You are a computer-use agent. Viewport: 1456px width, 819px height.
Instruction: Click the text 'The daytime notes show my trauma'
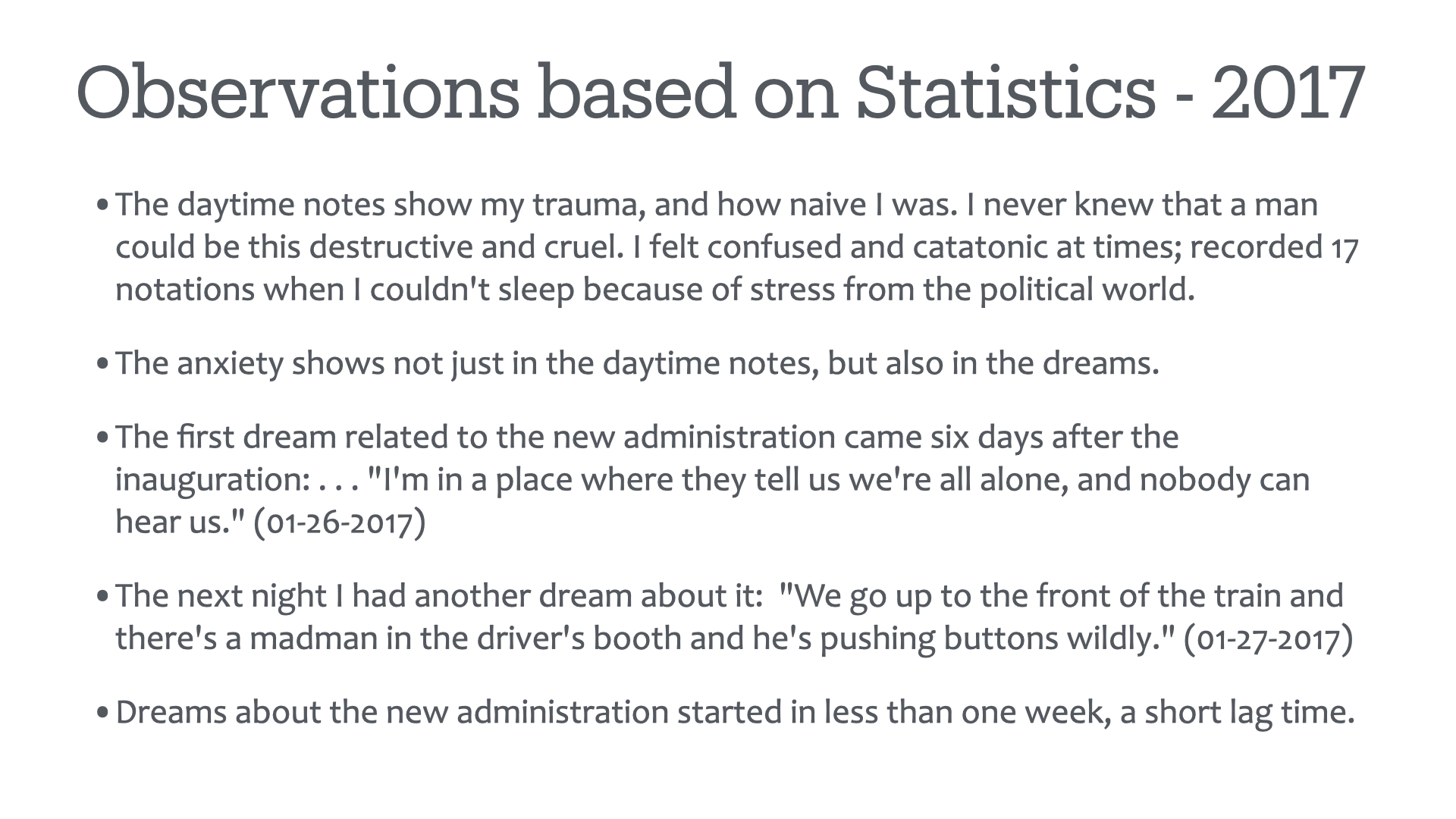coord(380,205)
